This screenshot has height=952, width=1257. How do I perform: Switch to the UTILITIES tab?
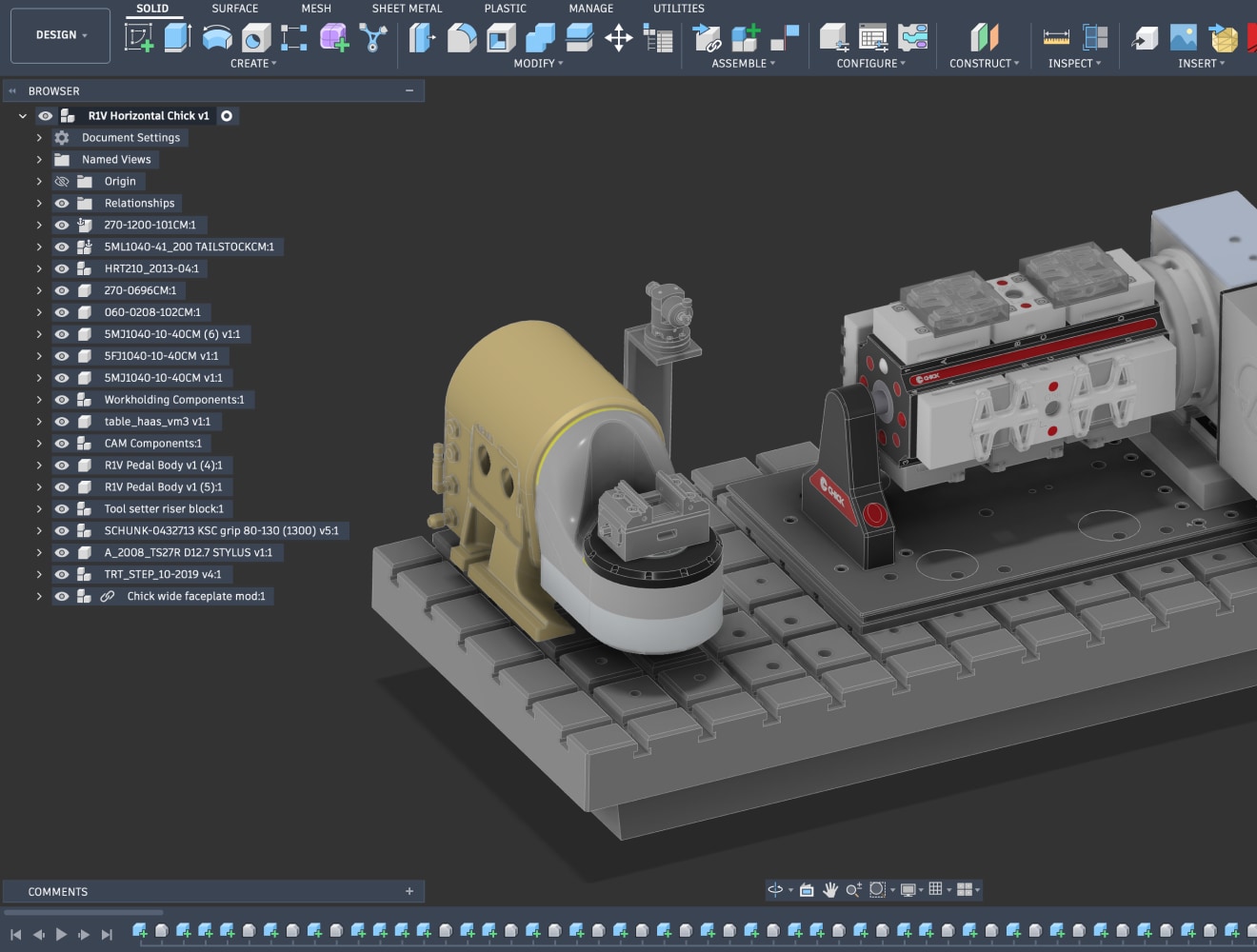679,9
